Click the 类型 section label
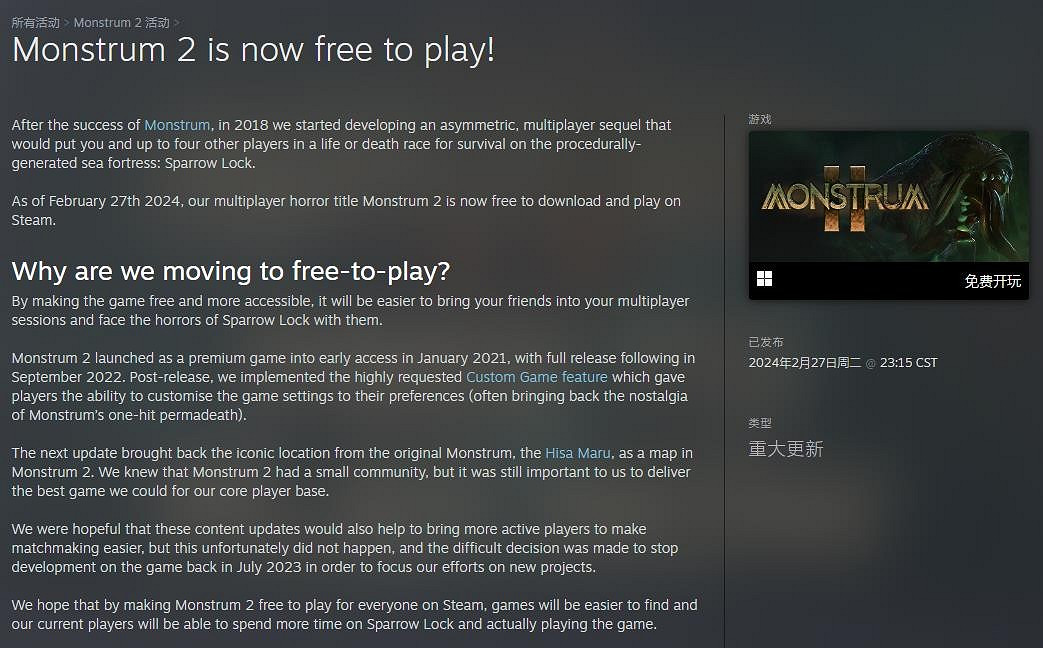The width and height of the screenshot is (1043, 648). tap(760, 423)
